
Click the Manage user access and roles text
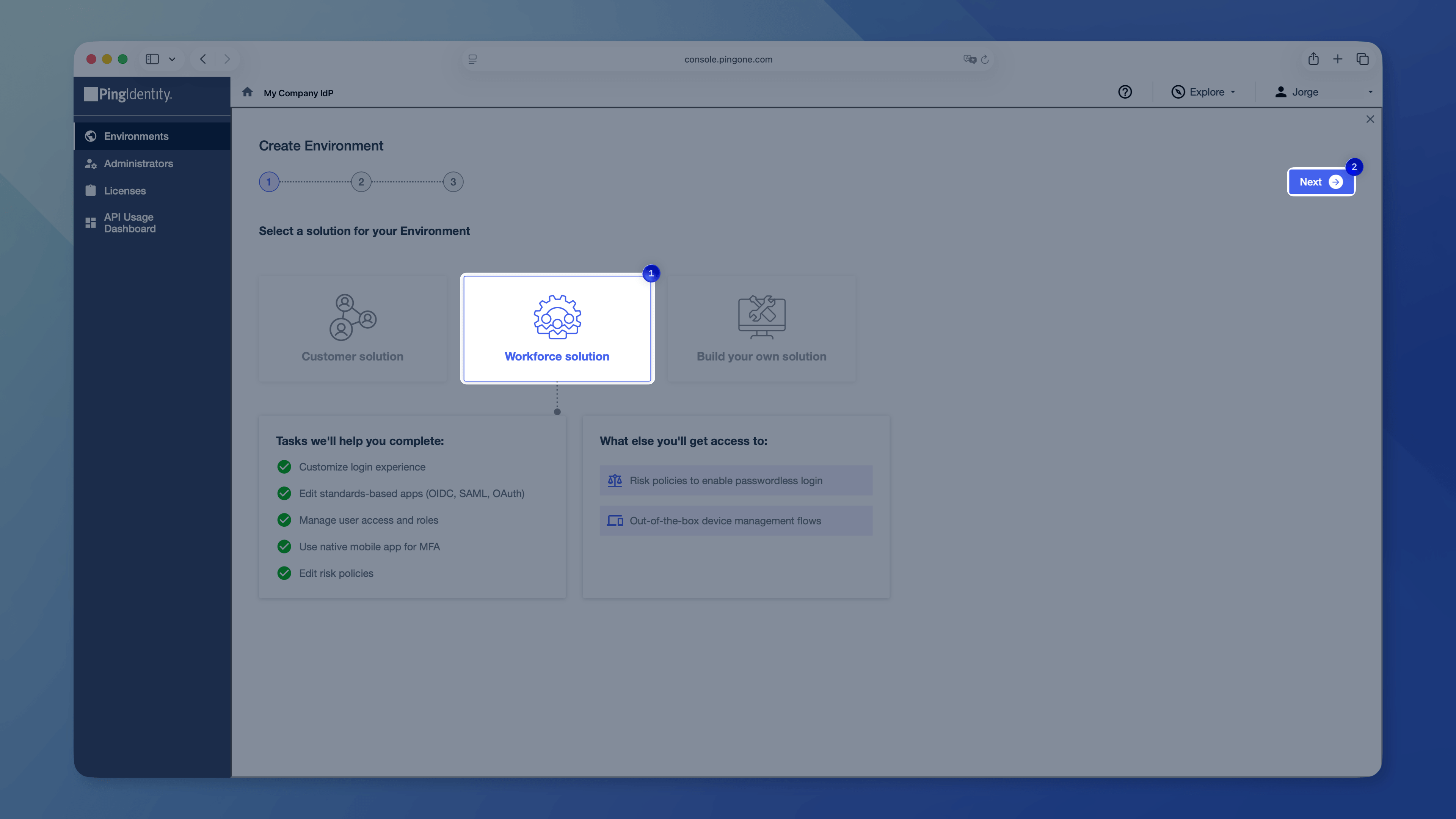[369, 520]
